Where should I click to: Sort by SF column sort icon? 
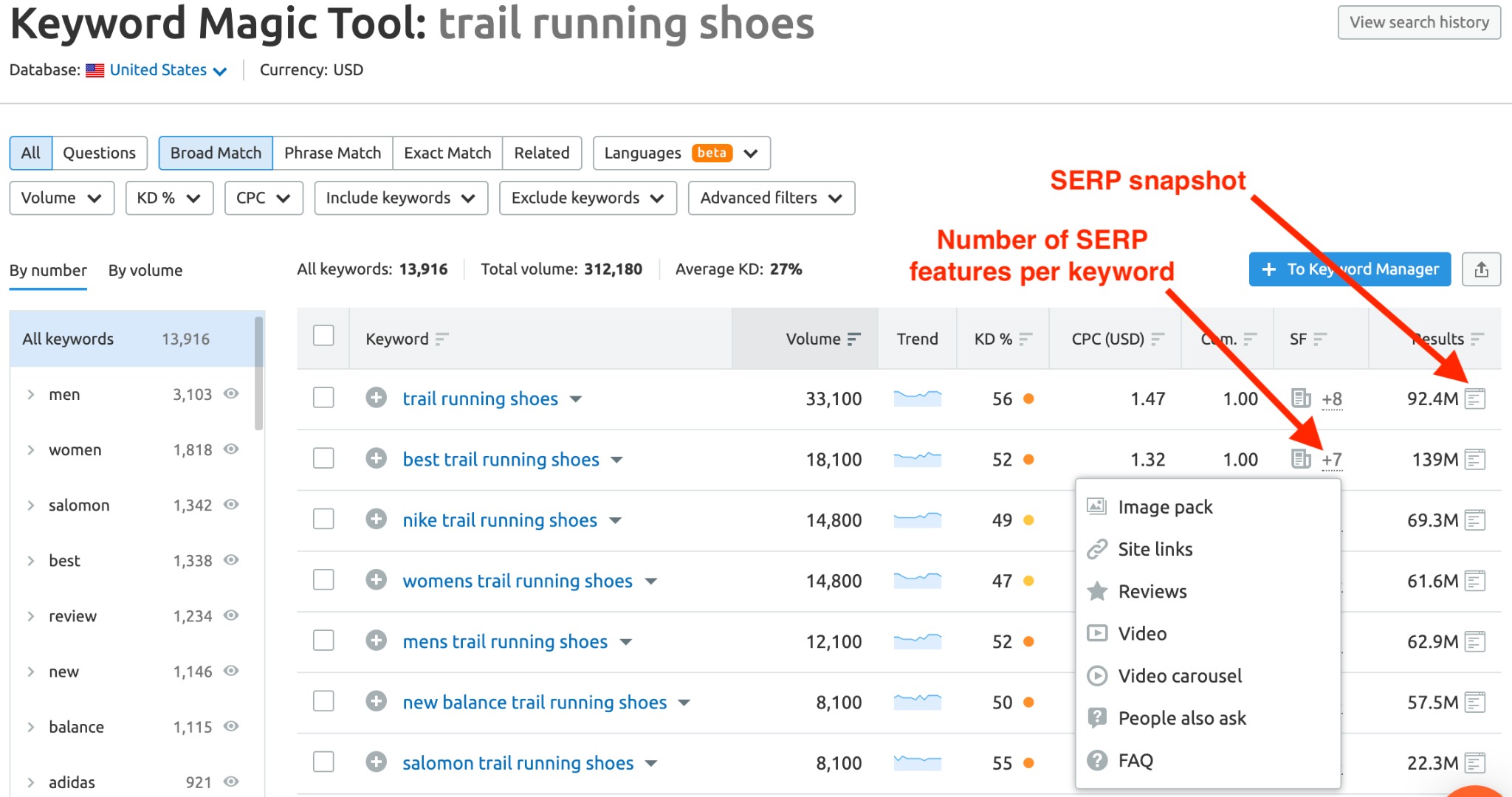[1320, 339]
